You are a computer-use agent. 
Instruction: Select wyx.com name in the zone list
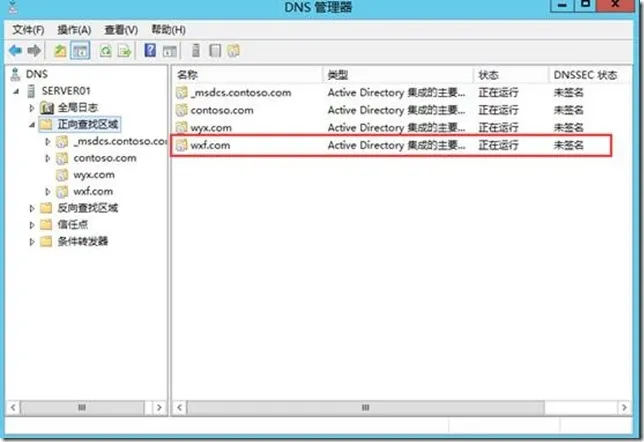click(211, 128)
